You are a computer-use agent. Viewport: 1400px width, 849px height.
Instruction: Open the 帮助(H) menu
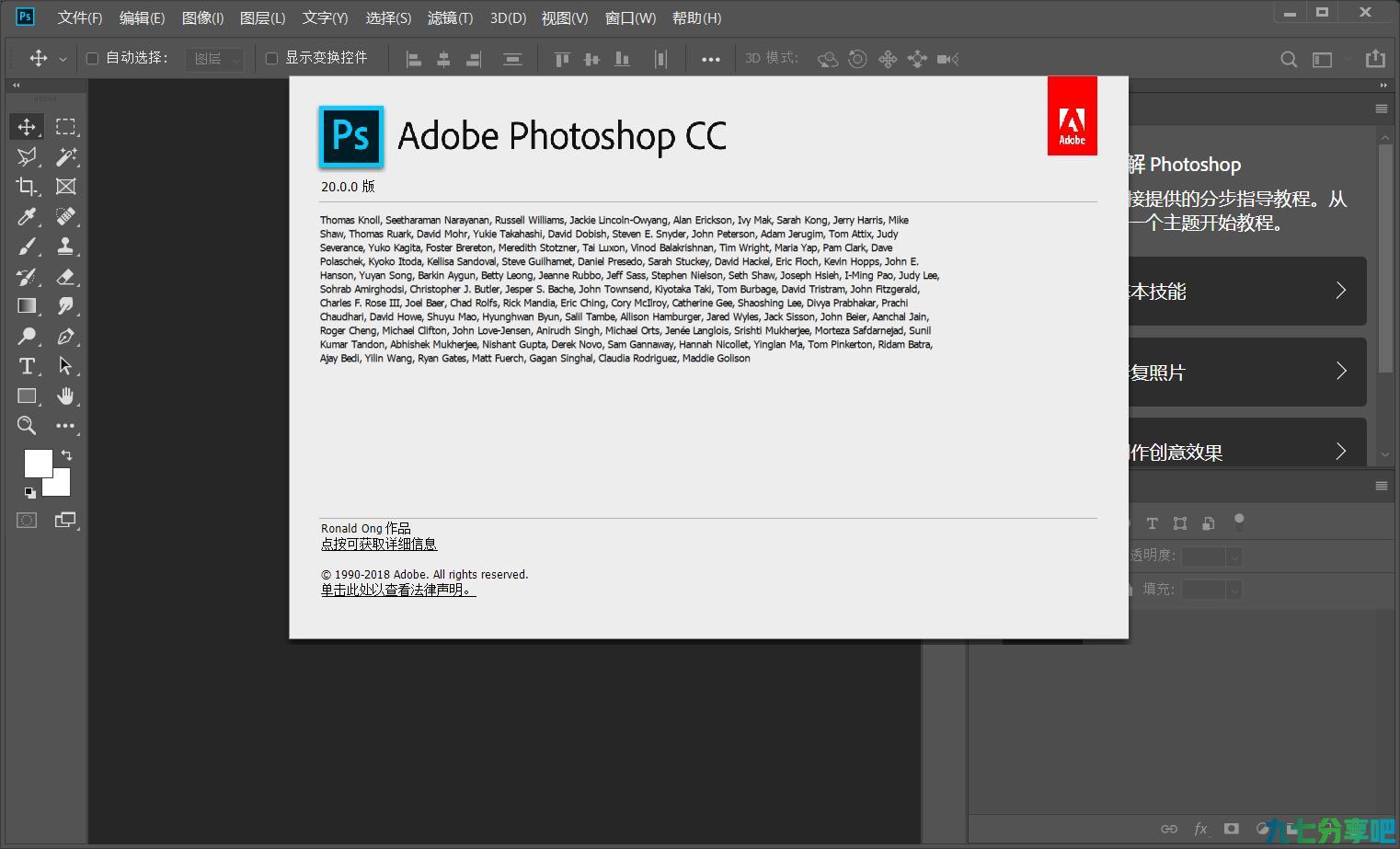coord(696,17)
